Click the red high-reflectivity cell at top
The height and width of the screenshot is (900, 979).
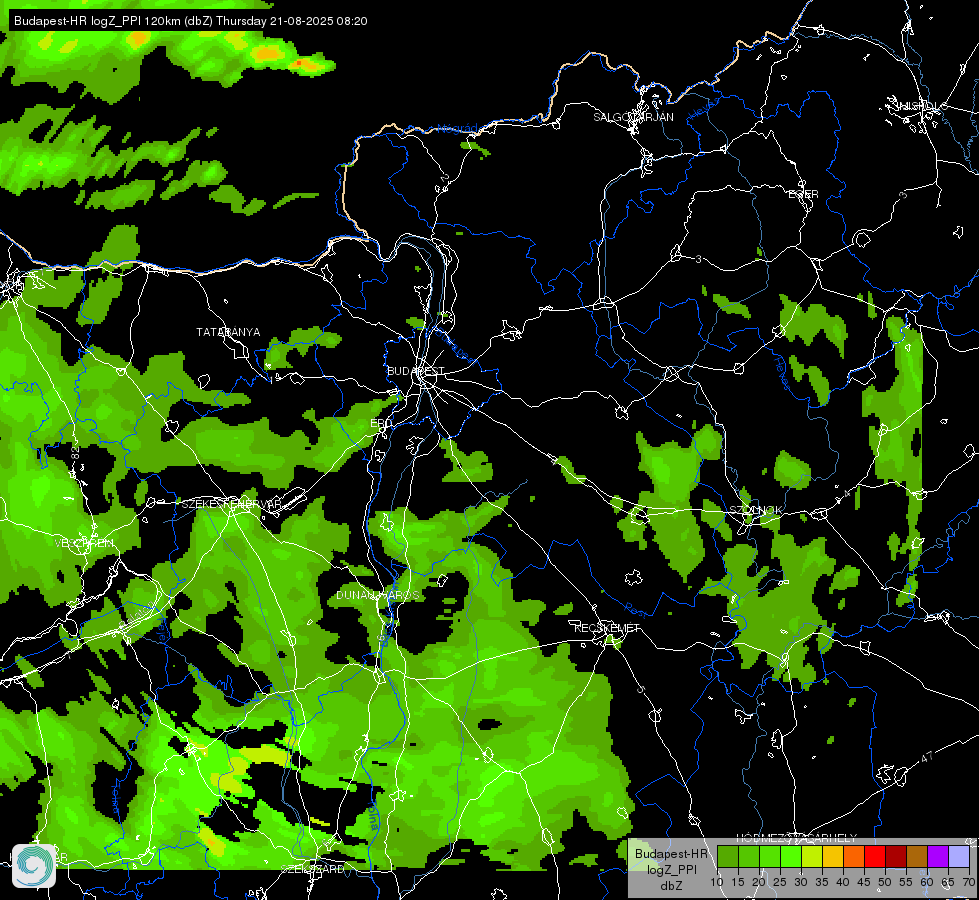(x=299, y=63)
